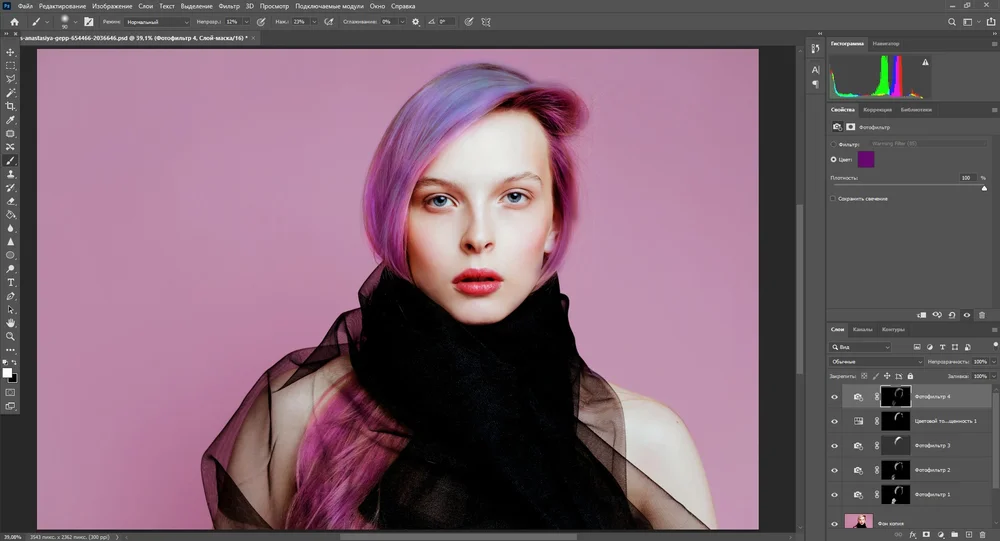The height and width of the screenshot is (541, 1000).
Task: Hide the Фотофильтр 4 layer
Action: click(835, 397)
